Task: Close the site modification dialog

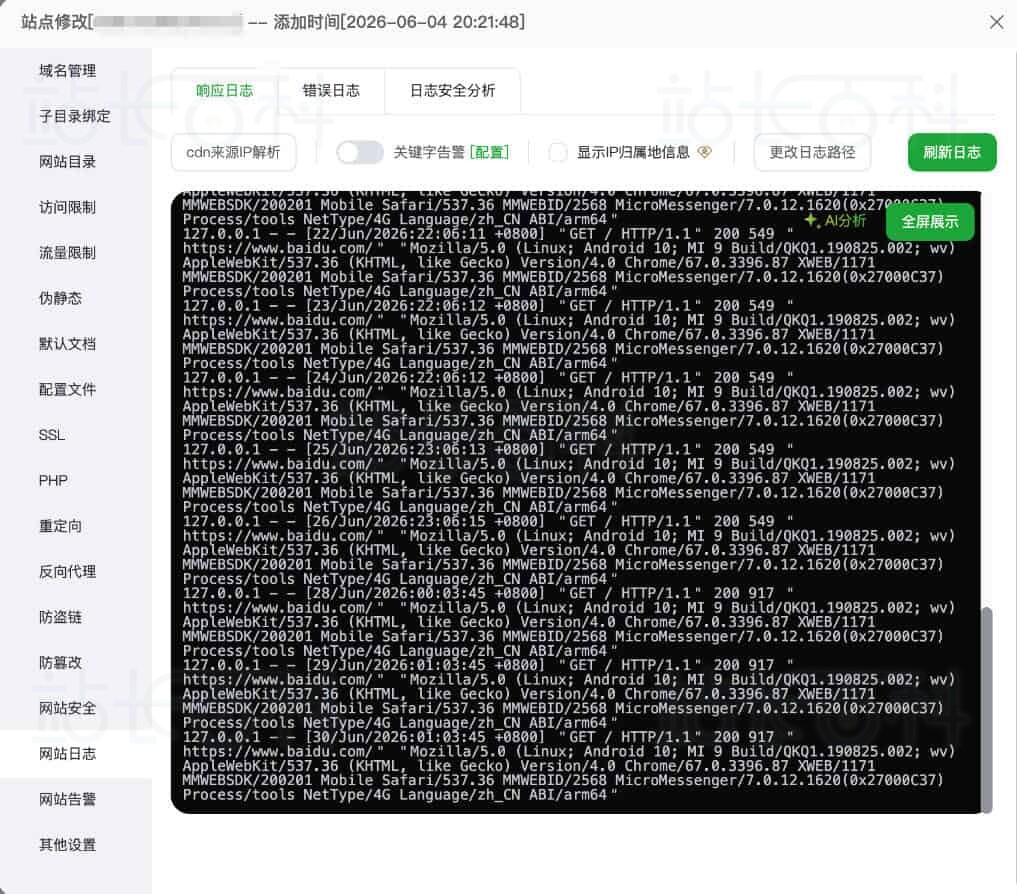Action: [996, 22]
